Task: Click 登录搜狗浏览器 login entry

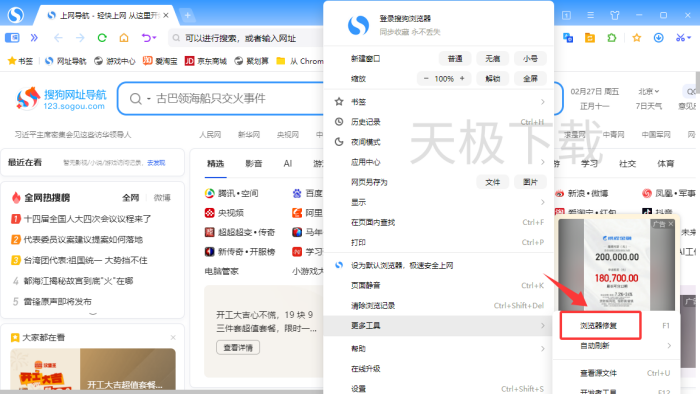Action: click(x=405, y=18)
